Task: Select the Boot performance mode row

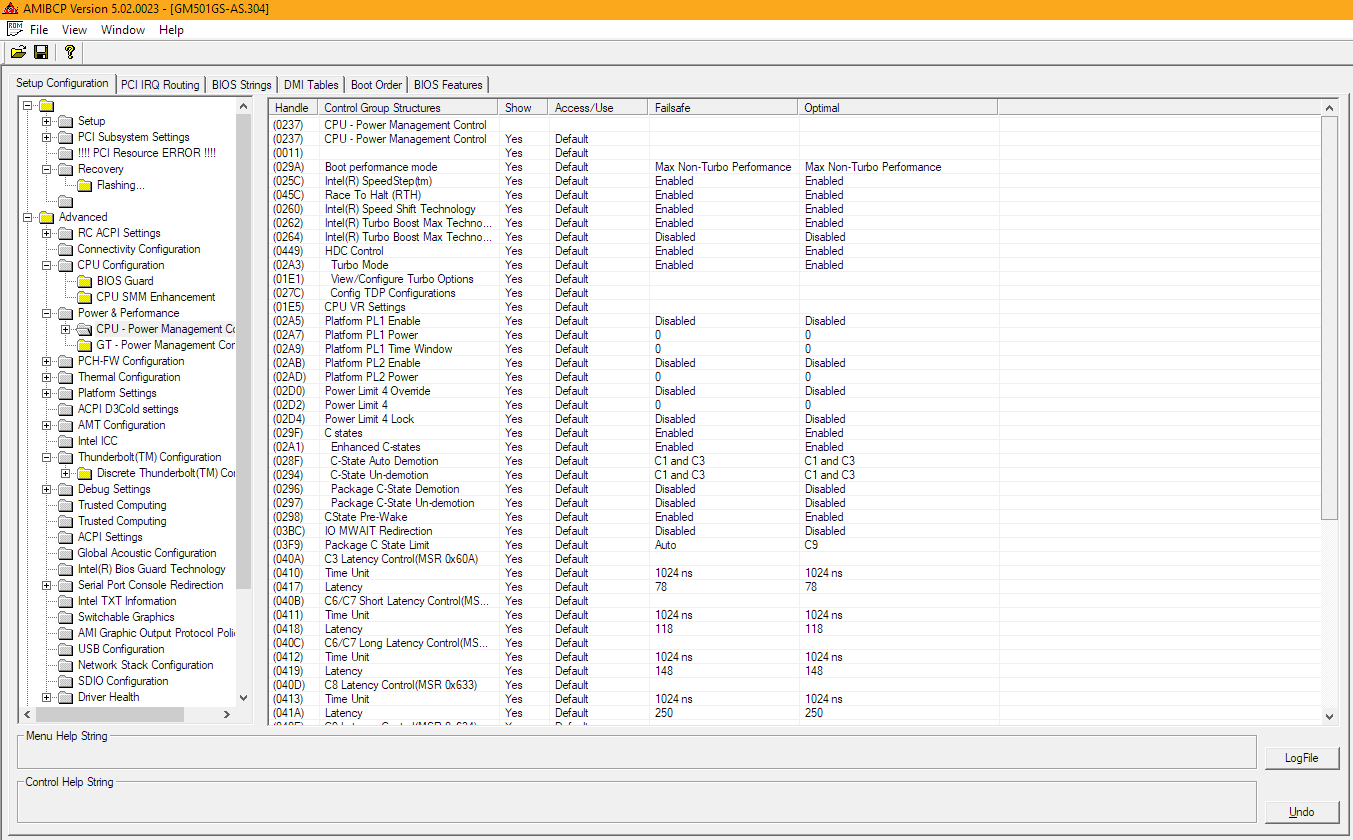Action: click(795, 167)
